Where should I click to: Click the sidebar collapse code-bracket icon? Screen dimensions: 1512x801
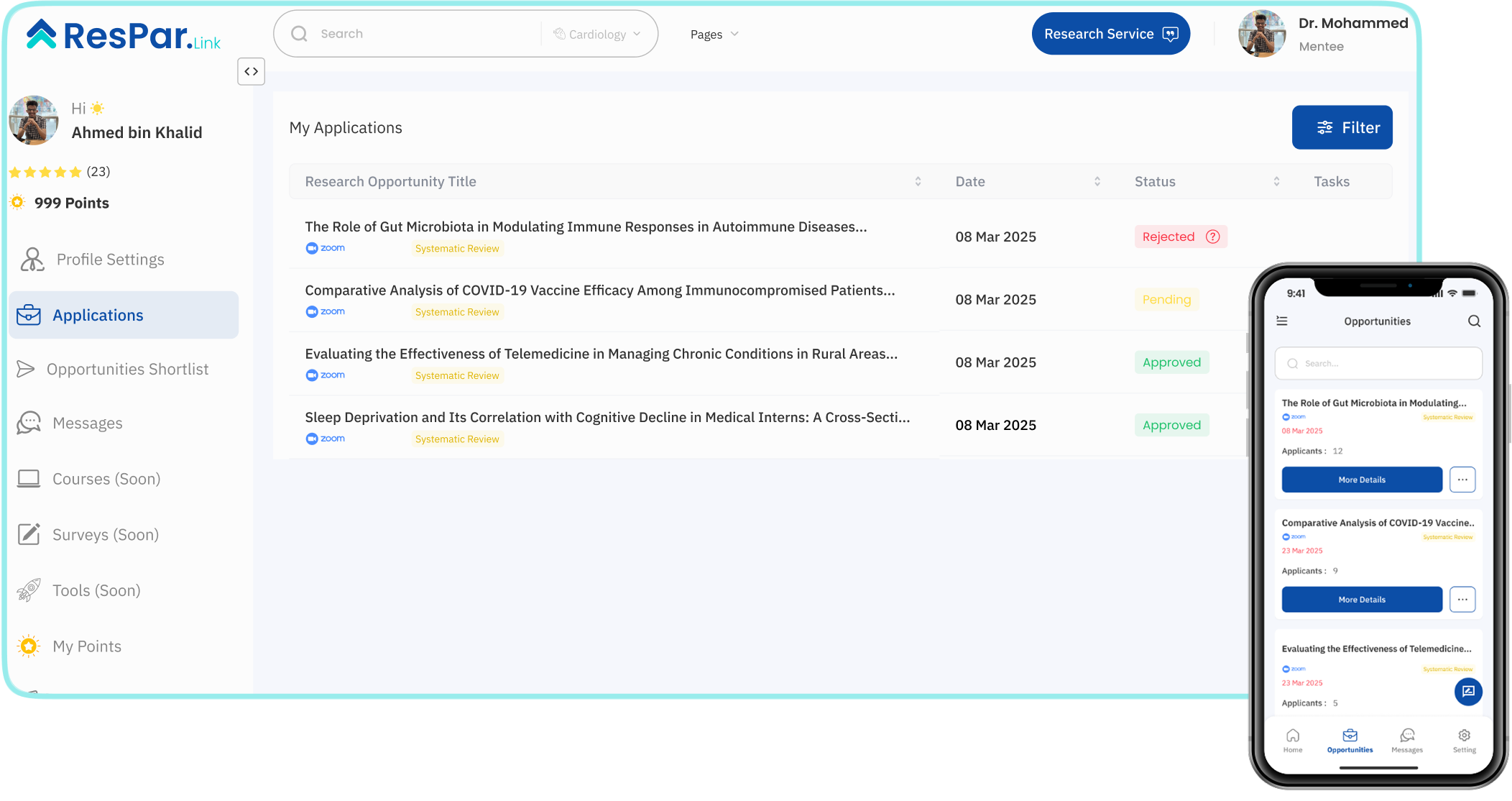click(251, 71)
